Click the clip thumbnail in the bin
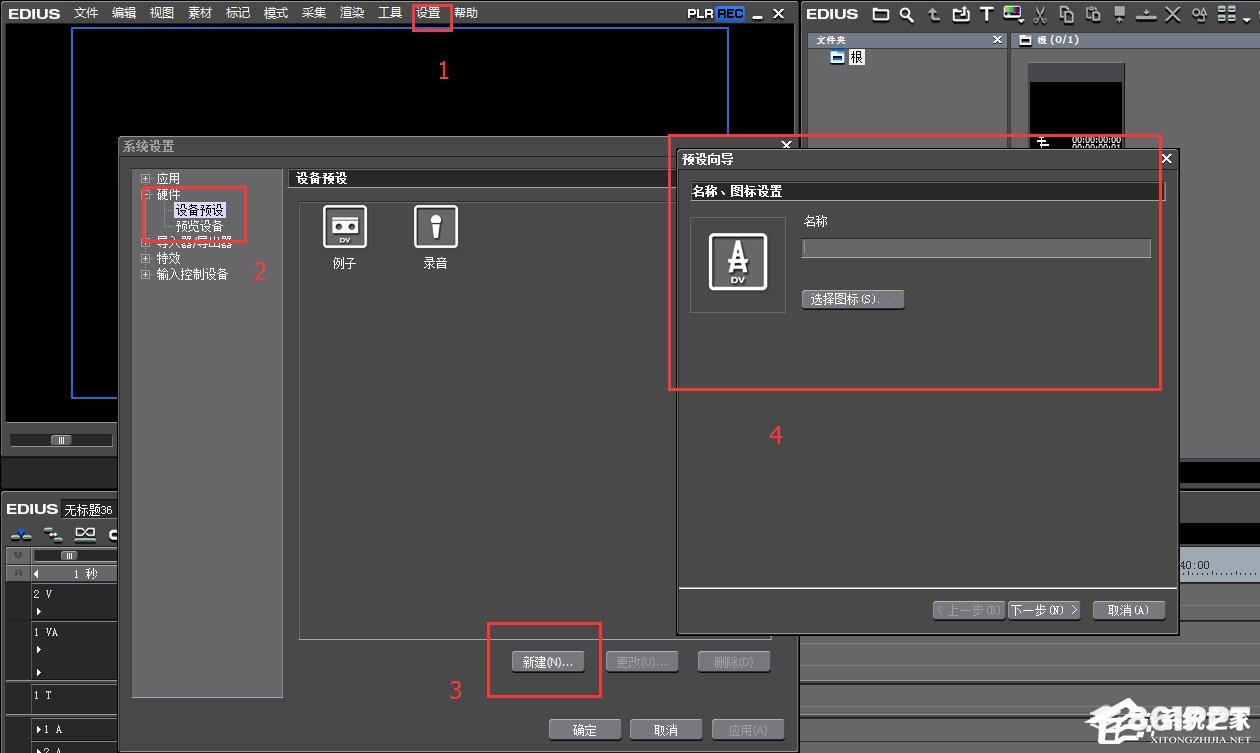The image size is (1260, 753). [1076, 107]
